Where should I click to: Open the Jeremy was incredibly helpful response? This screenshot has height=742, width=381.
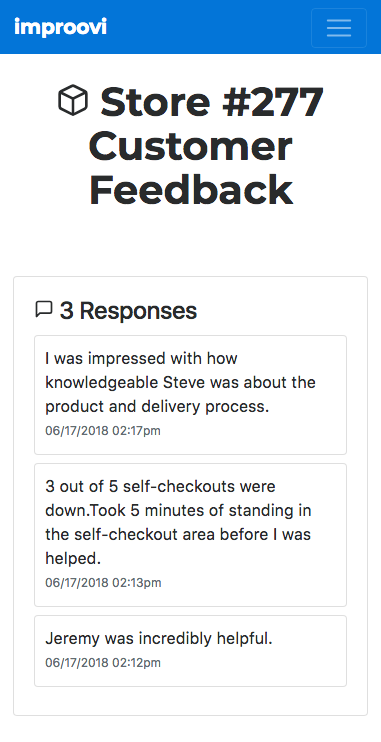point(190,651)
